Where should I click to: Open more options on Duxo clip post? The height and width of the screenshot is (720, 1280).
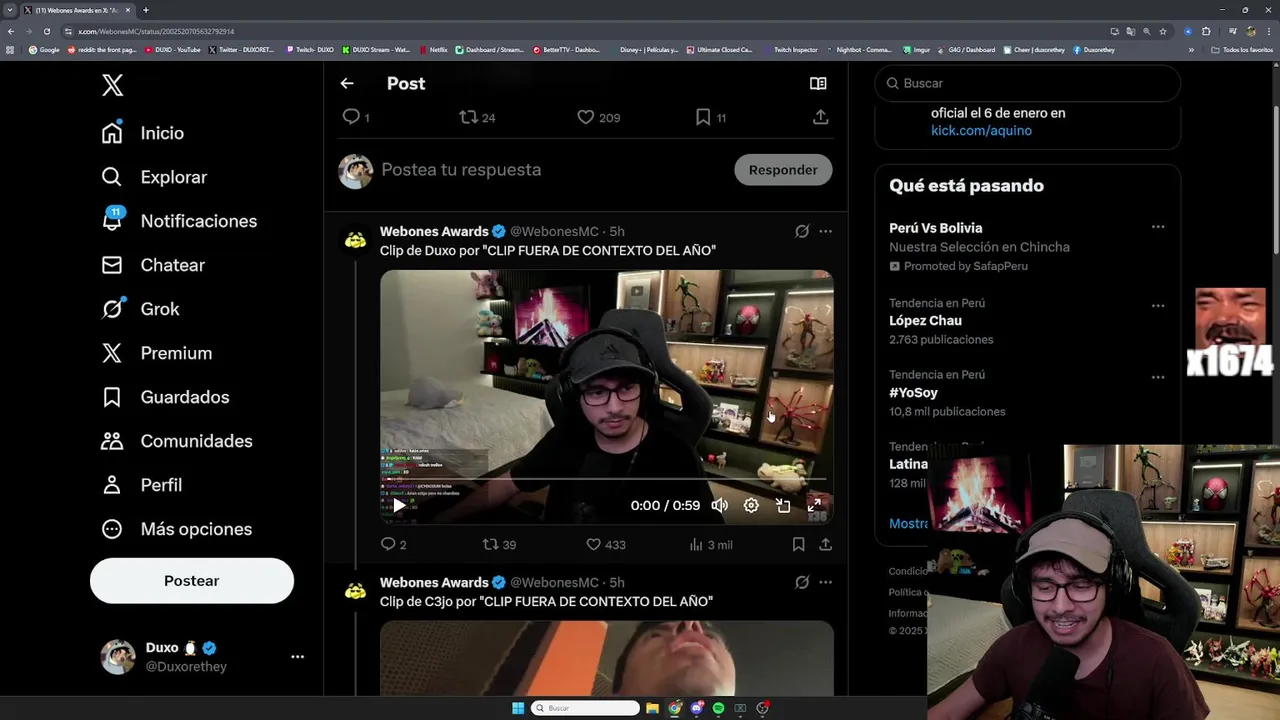pos(825,231)
